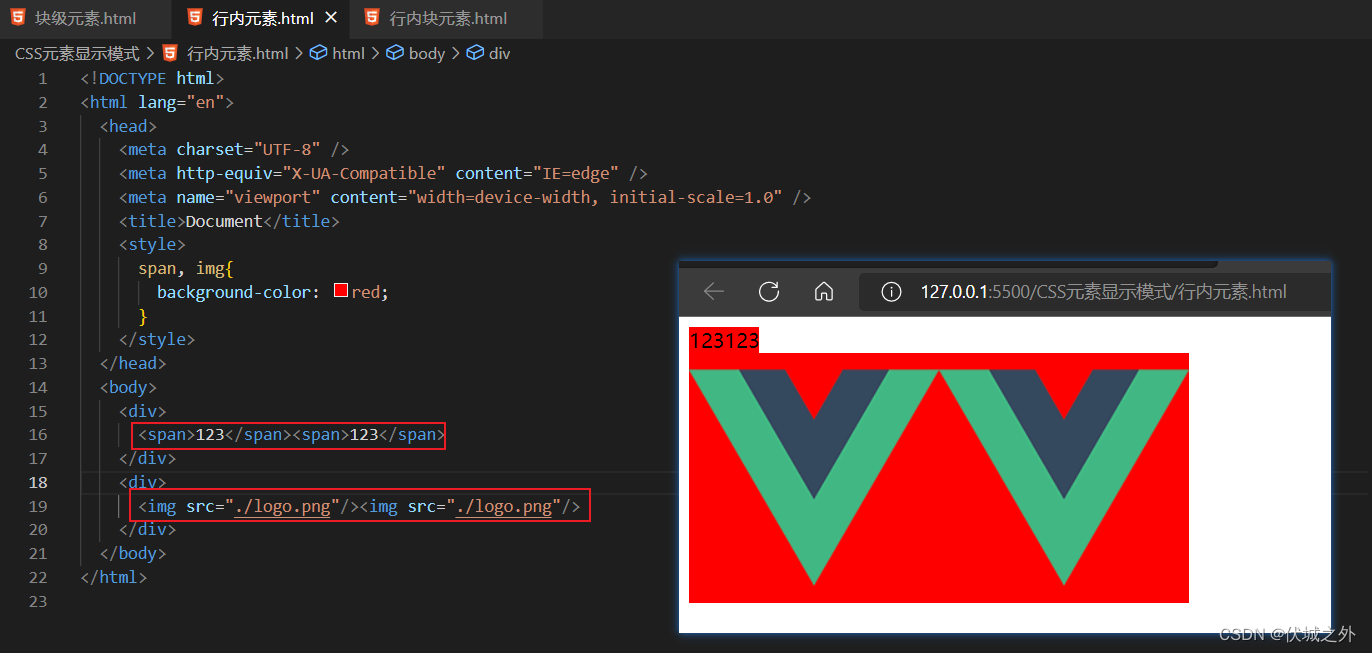Screen dimensions: 1372x653
Task: Click the first Vue logo image
Action: [814, 478]
